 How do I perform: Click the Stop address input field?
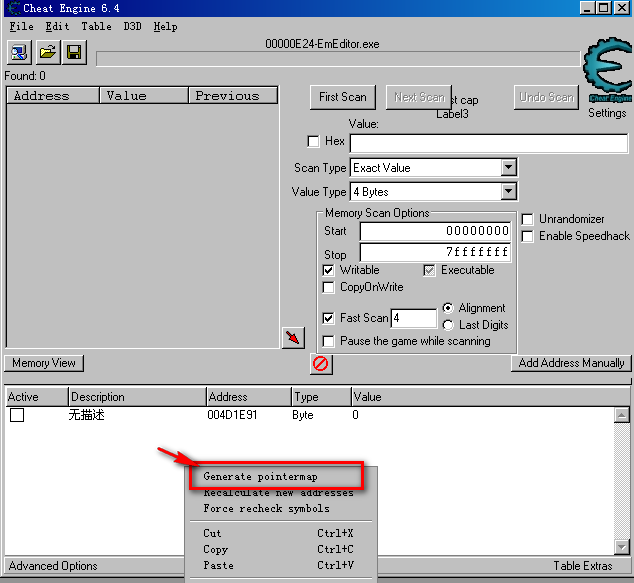(435, 252)
